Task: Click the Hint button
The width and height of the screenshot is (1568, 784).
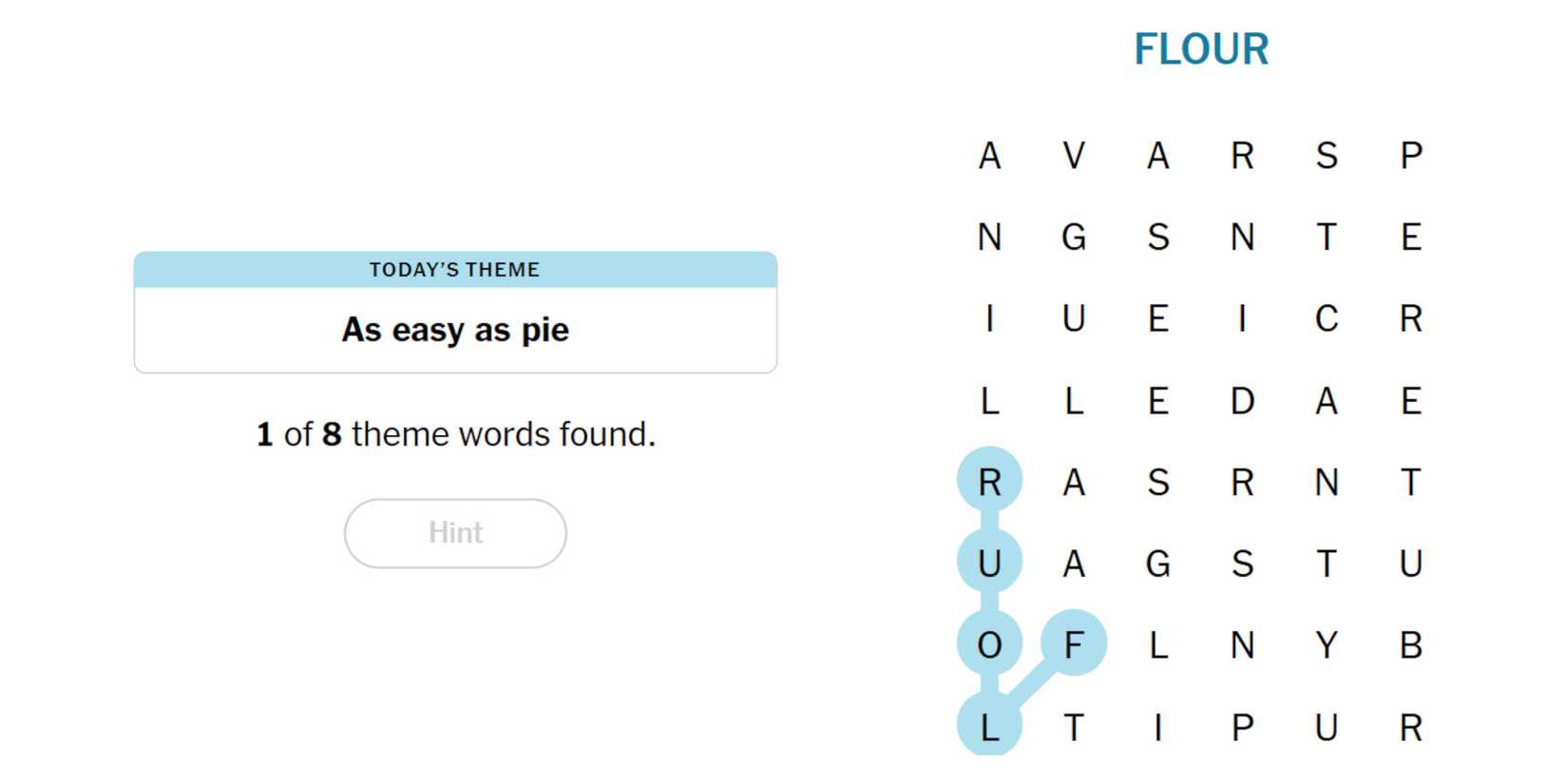Action: (x=455, y=533)
